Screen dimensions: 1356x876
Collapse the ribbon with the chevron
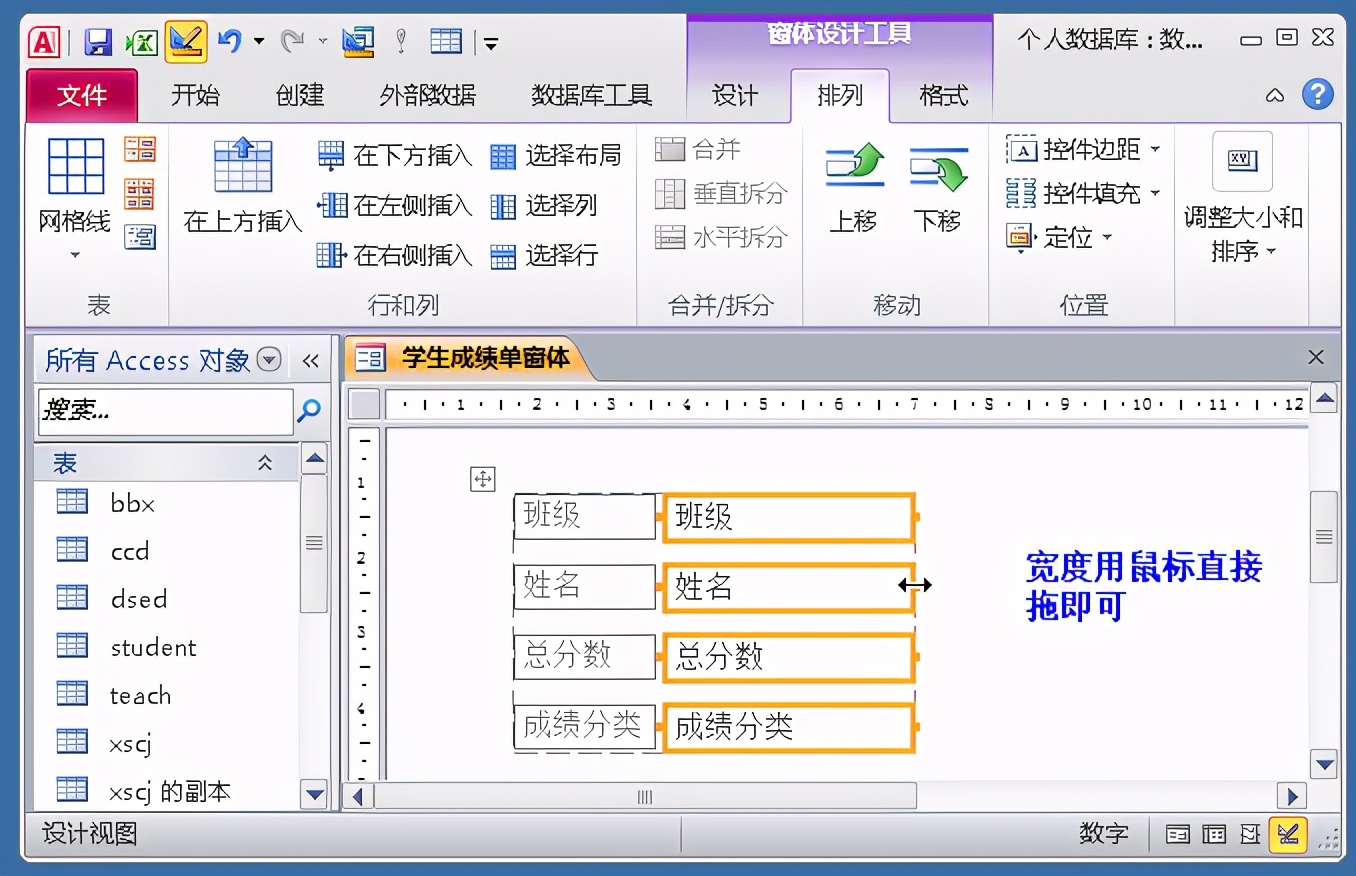(x=1274, y=96)
